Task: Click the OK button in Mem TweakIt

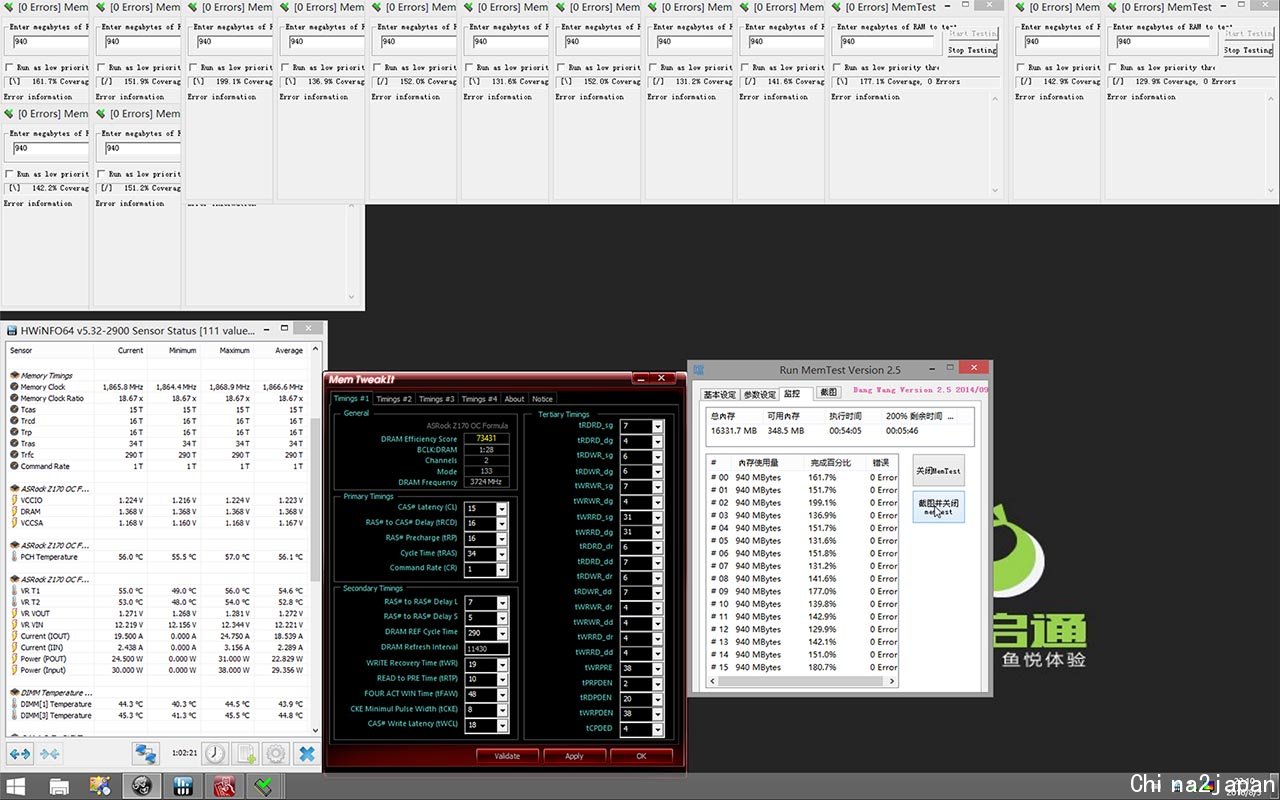Action: click(641, 756)
